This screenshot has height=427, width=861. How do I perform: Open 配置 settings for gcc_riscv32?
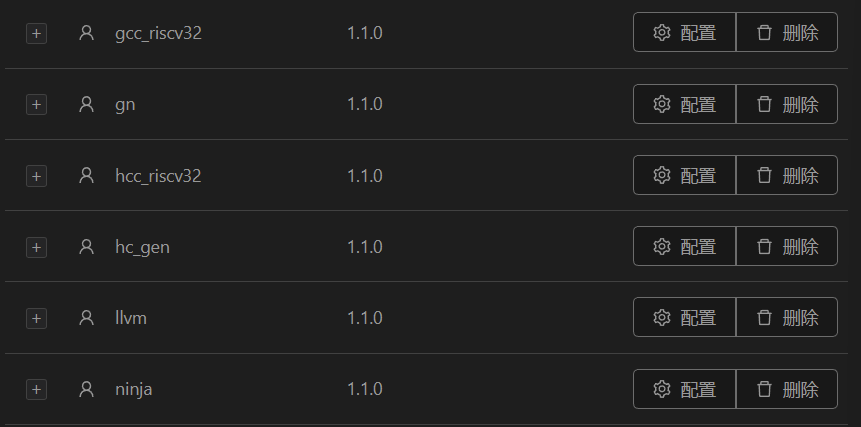(x=685, y=32)
